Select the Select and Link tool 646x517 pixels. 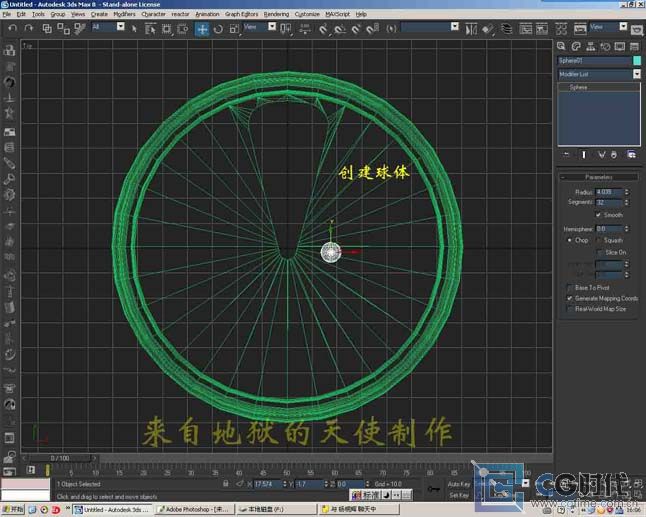(x=47, y=28)
